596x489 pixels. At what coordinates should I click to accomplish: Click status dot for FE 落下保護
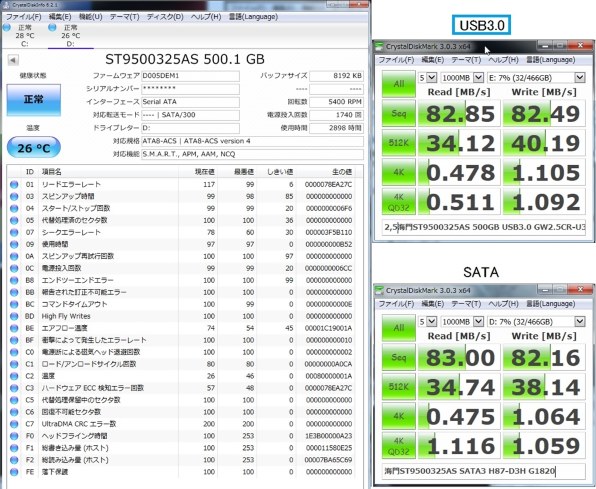click(x=14, y=472)
